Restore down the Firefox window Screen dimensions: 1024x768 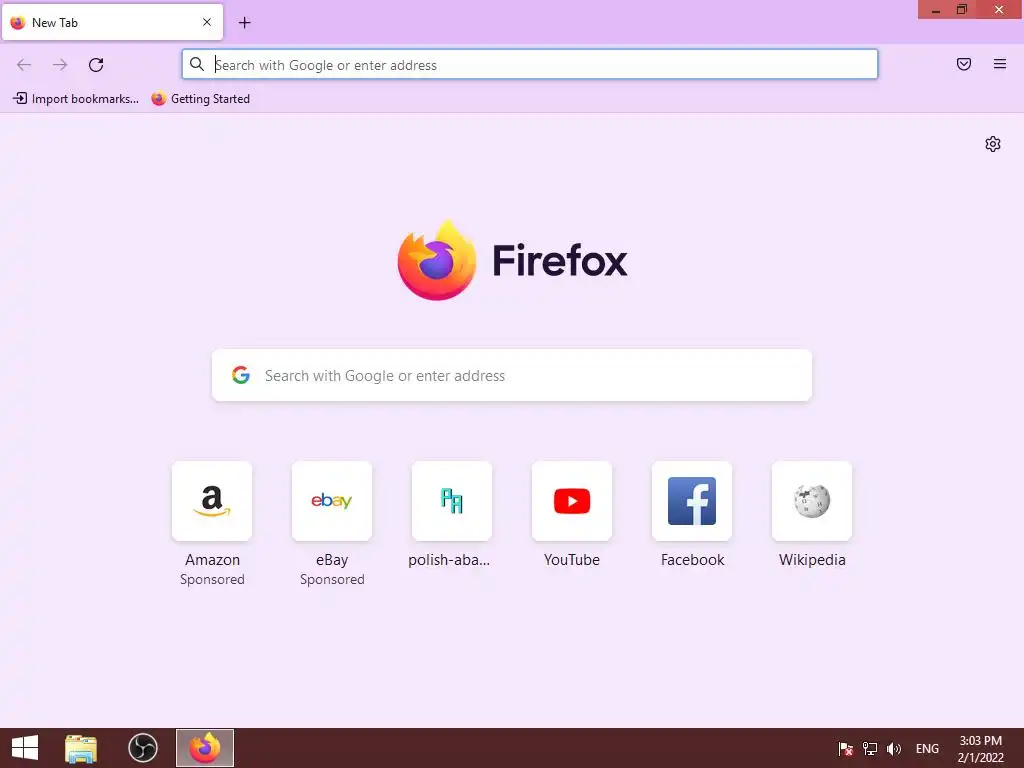point(962,9)
